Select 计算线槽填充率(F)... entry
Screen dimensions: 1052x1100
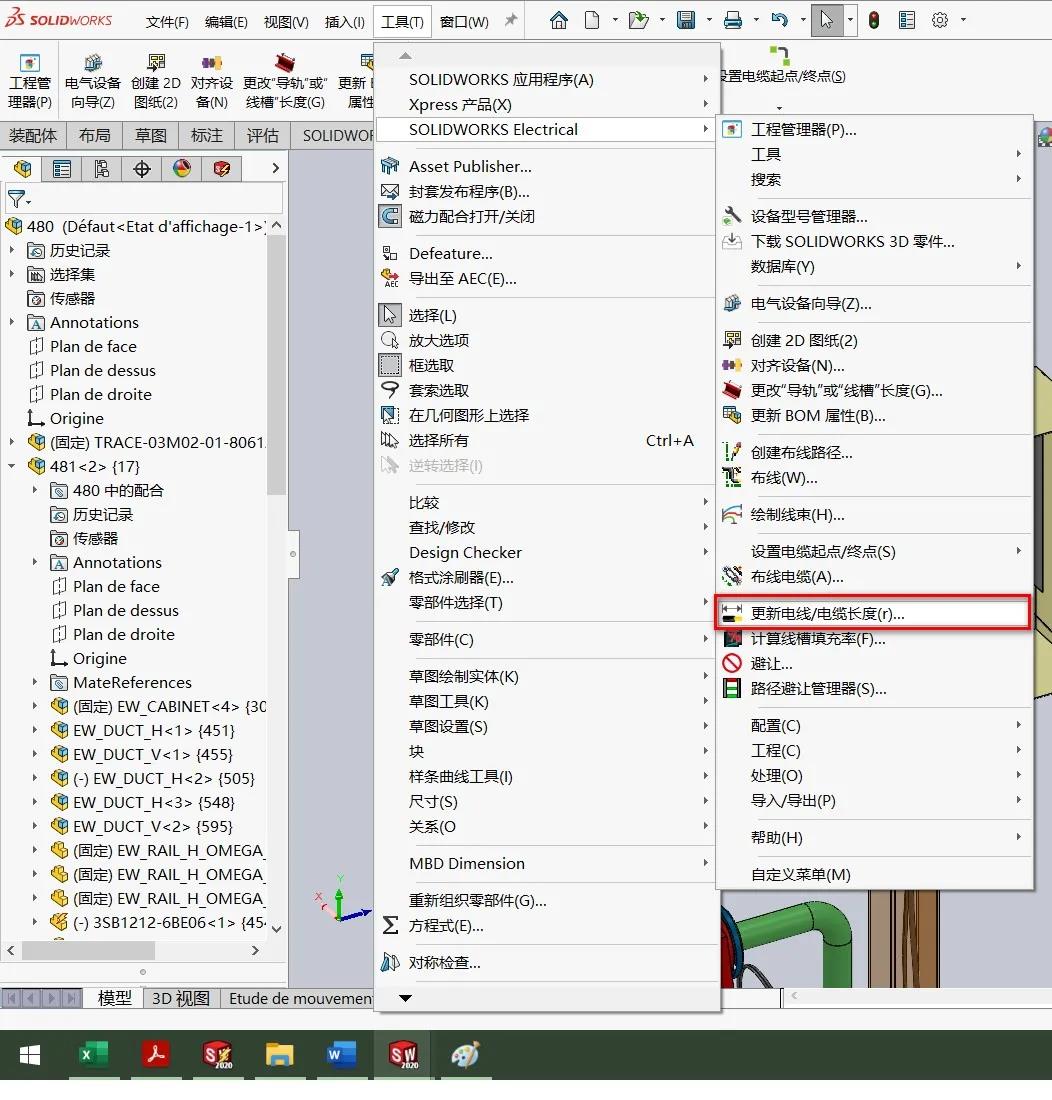point(874,638)
